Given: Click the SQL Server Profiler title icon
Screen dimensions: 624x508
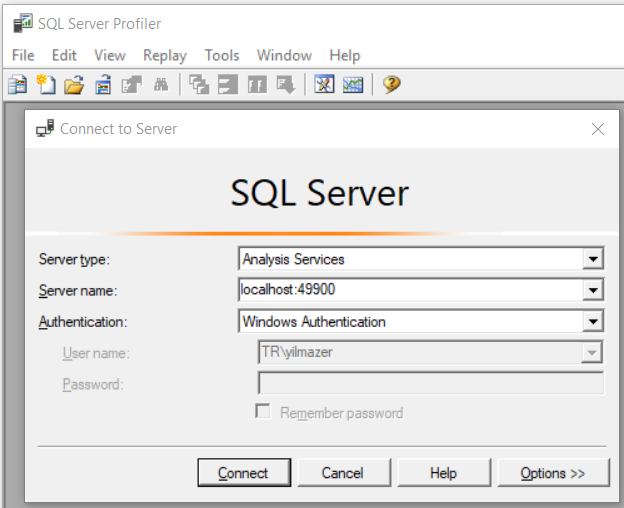Looking at the screenshot, I should (23, 23).
